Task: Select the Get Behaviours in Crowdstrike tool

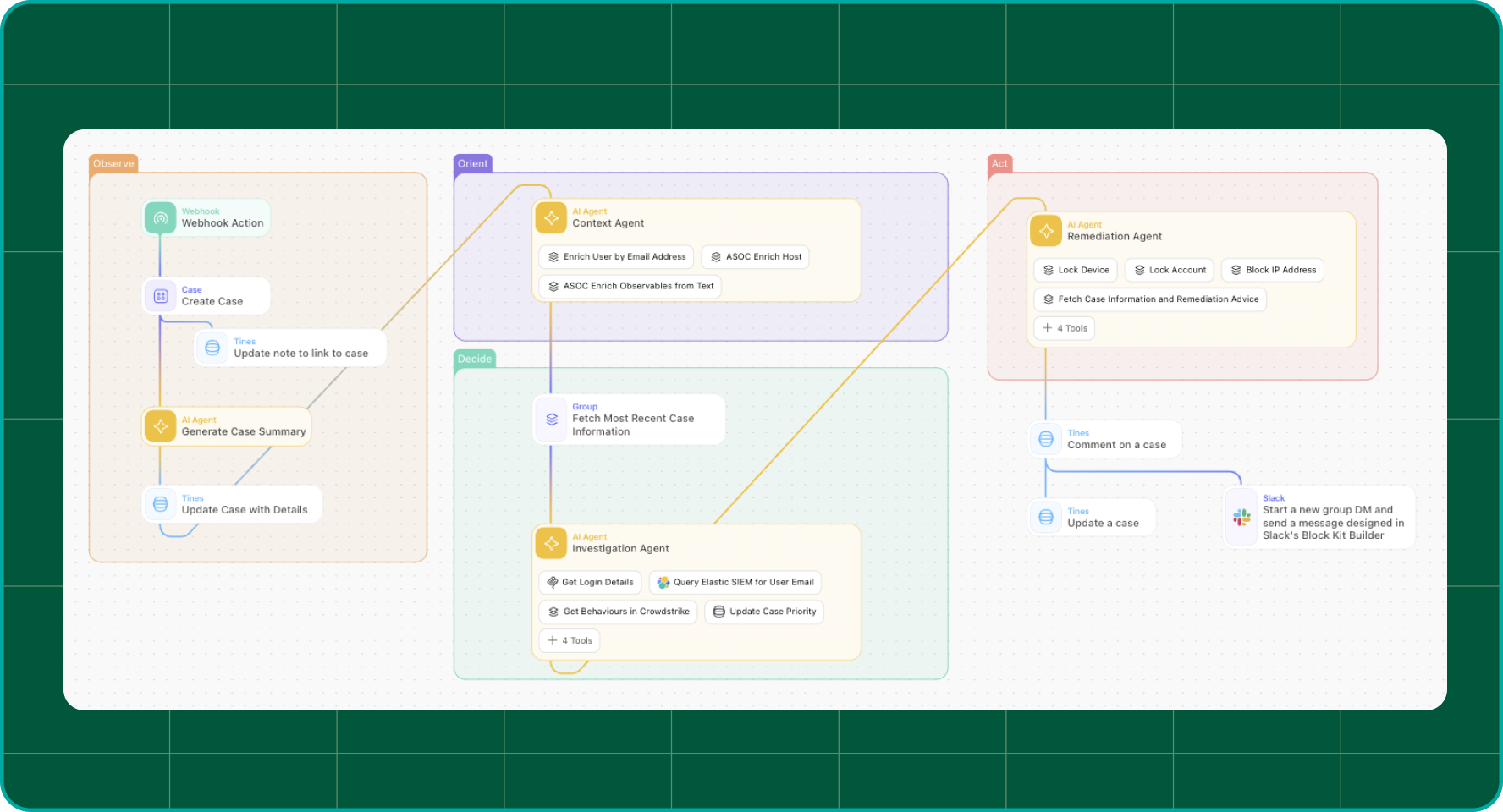Action: tap(618, 612)
